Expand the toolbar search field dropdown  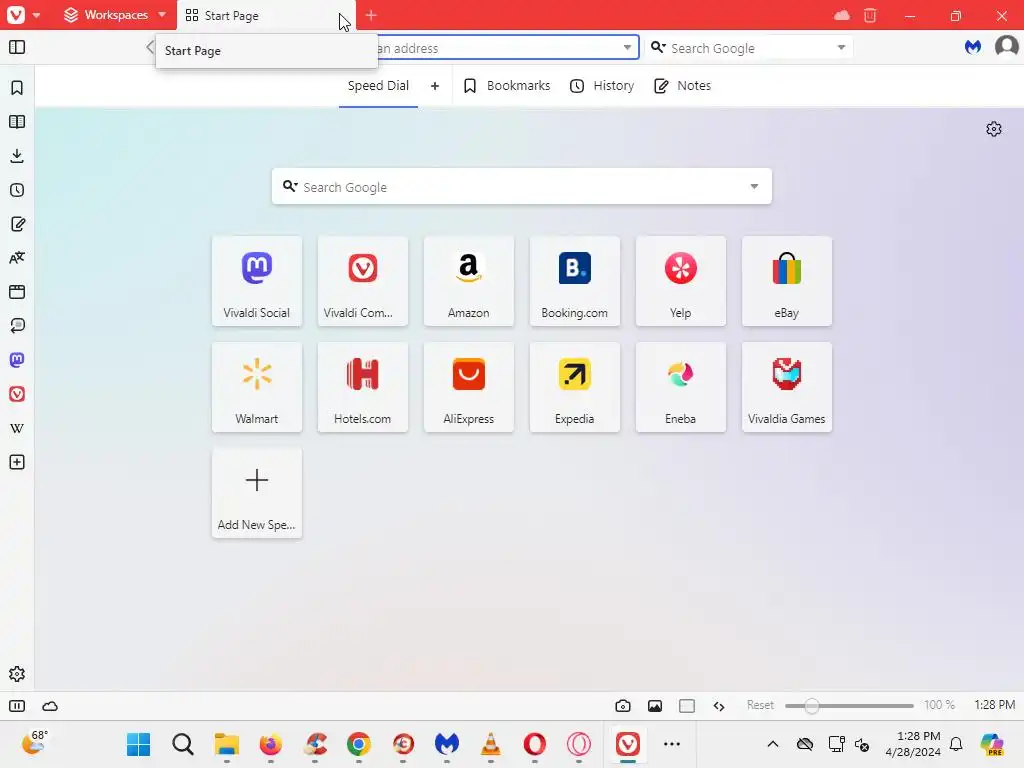pyautogui.click(x=841, y=47)
